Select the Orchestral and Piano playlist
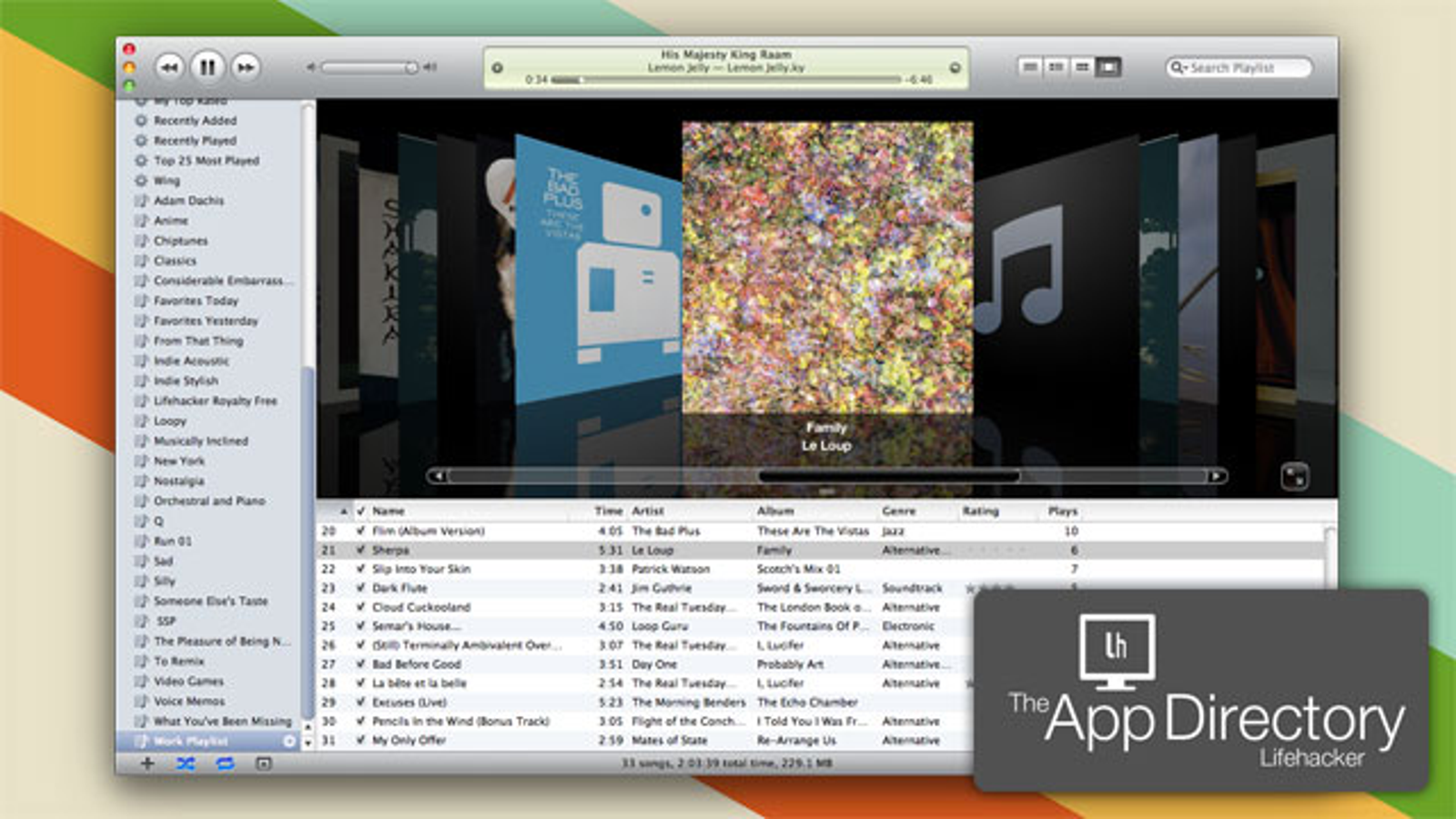This screenshot has height=819, width=1456. pos(209,500)
